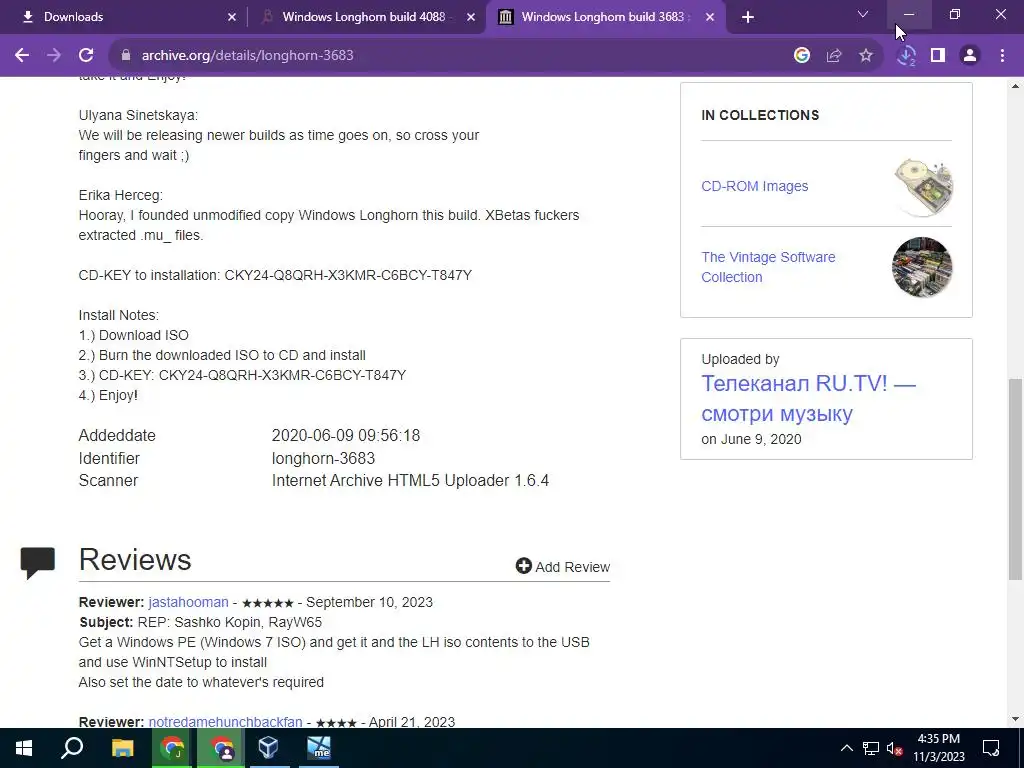Close the Longhorn build 4088 tab
Viewport: 1024px width, 768px height.
pos(471,17)
